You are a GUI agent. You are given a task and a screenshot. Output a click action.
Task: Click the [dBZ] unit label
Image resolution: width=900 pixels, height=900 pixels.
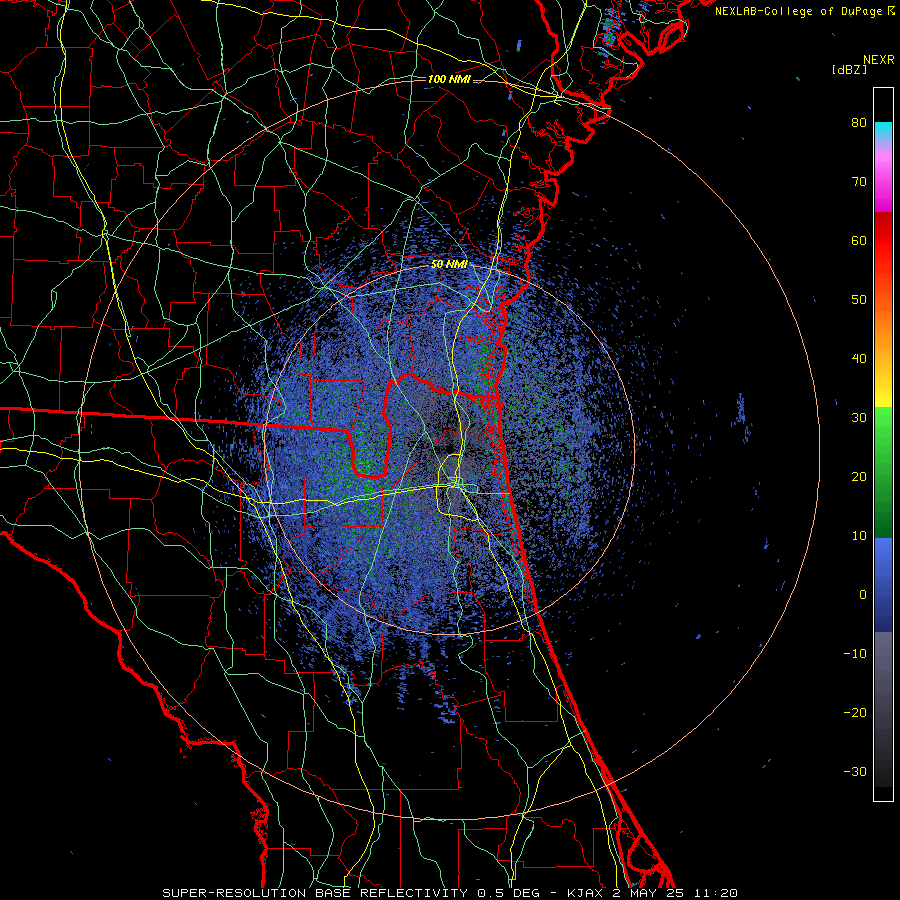pos(849,70)
